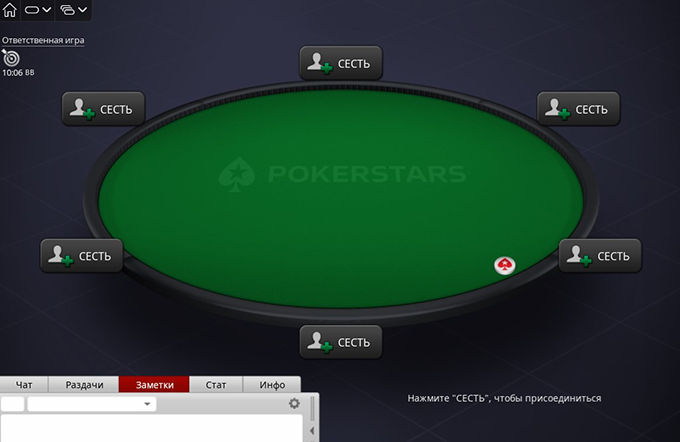Switch to the Чат tab
Viewport: 680px width, 442px height.
pyautogui.click(x=24, y=385)
